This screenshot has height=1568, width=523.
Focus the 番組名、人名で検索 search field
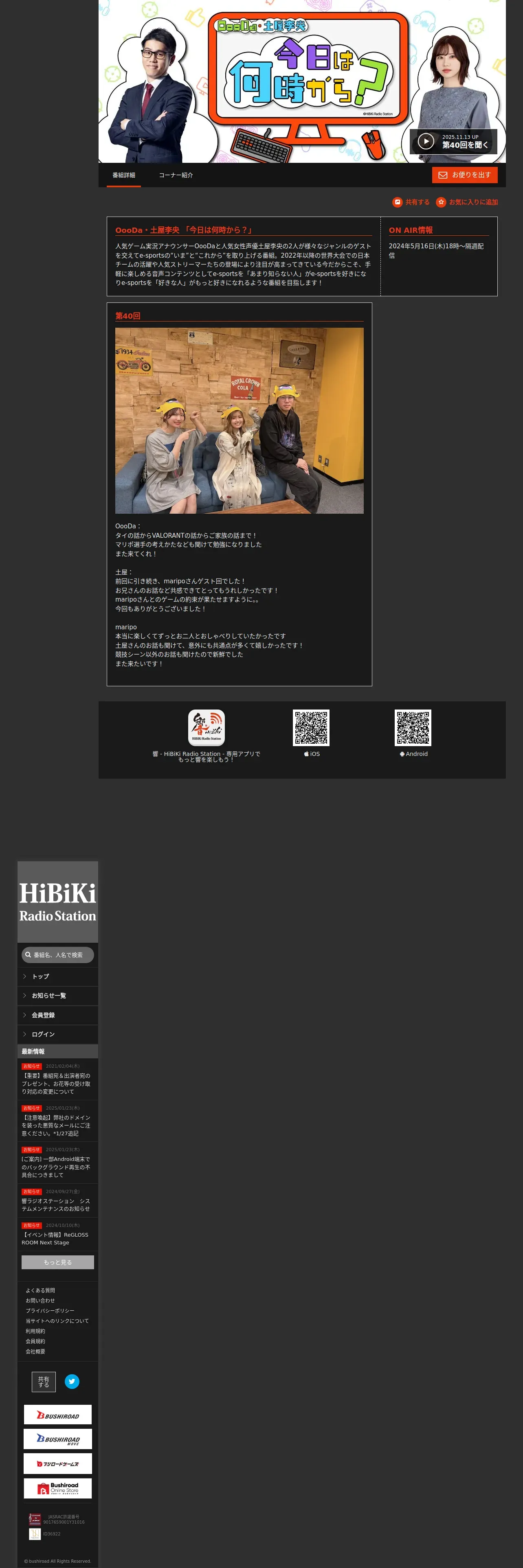(x=58, y=955)
